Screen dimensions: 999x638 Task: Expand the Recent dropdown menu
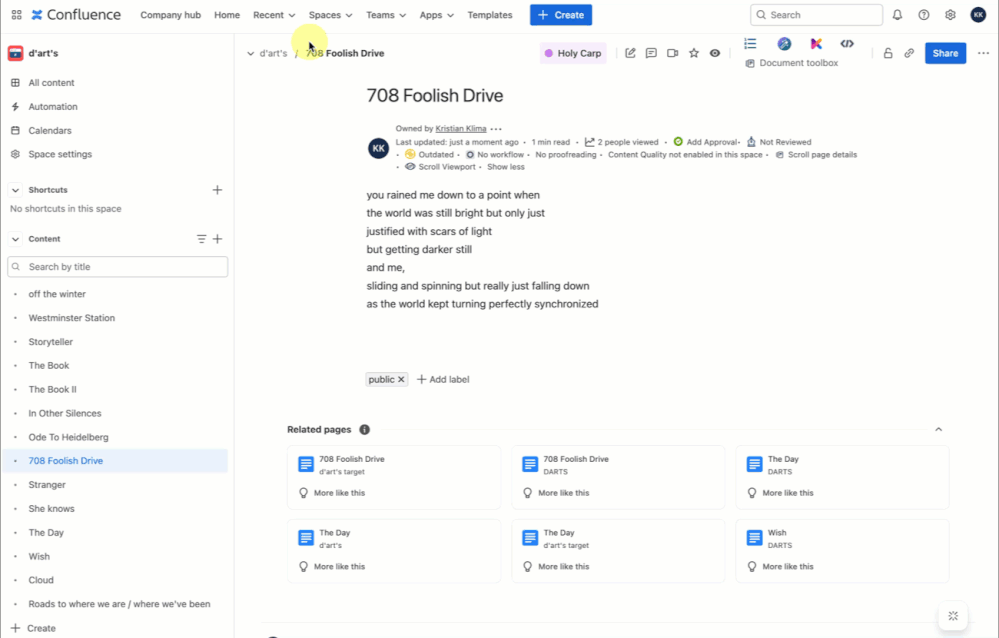point(274,15)
